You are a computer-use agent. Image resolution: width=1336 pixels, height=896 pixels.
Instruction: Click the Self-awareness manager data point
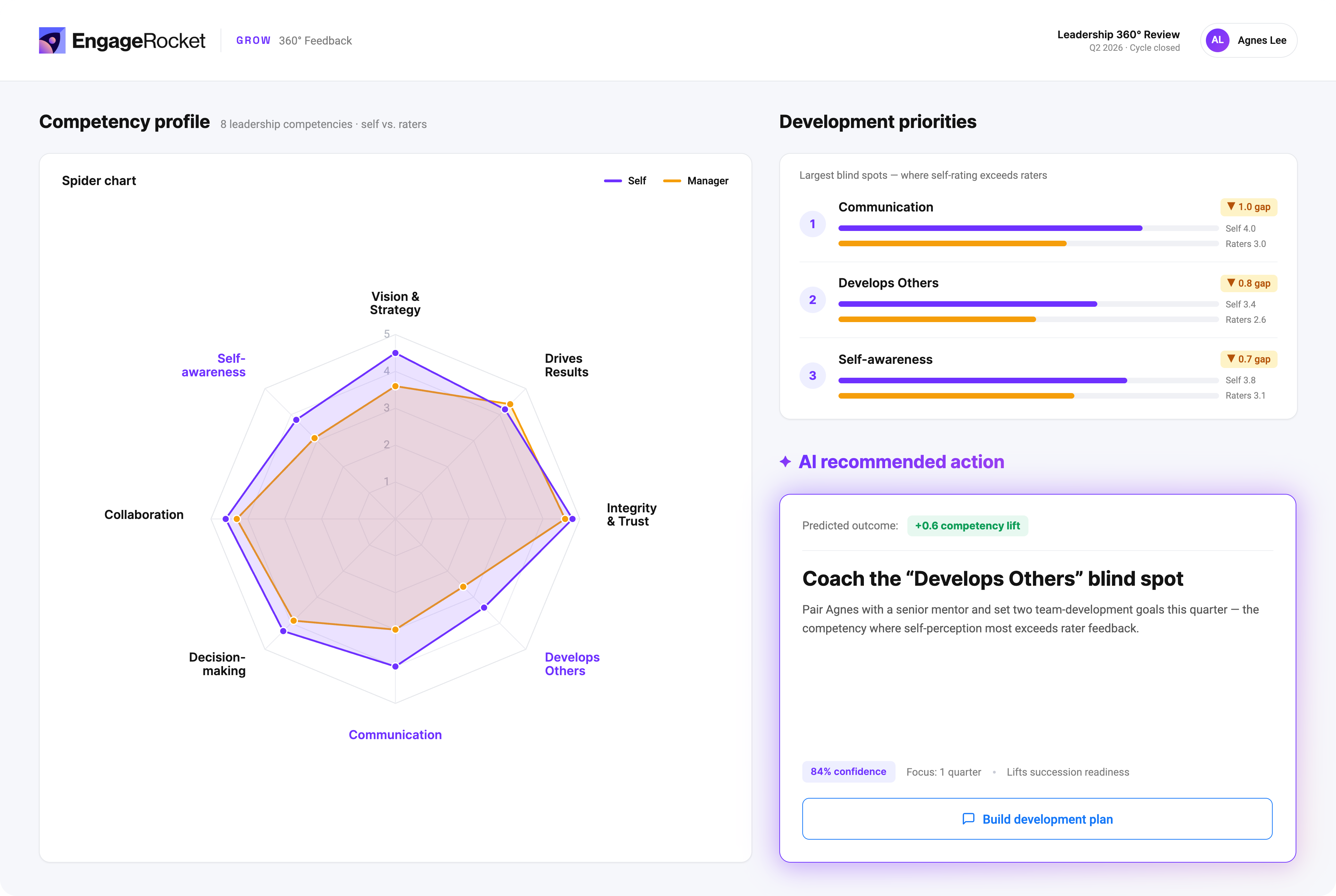point(314,438)
